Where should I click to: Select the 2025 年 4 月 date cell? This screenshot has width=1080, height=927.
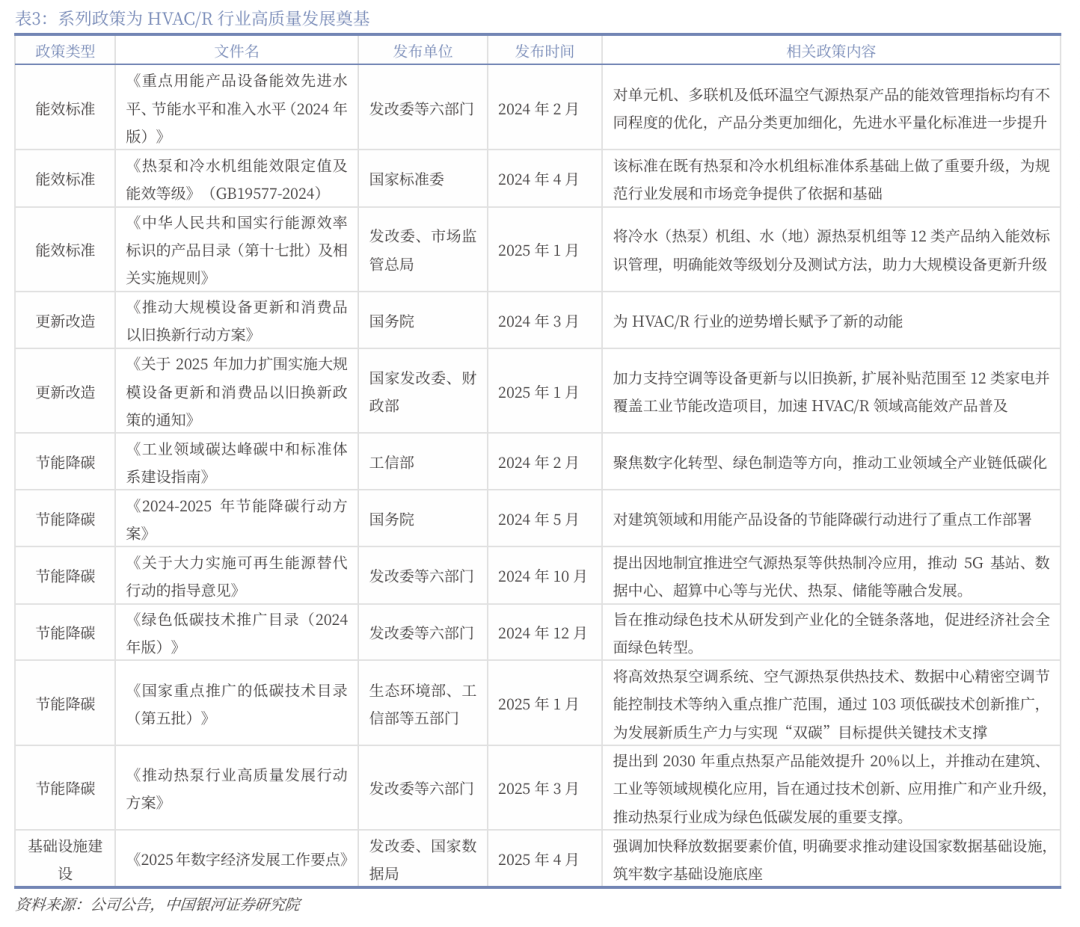(x=539, y=859)
